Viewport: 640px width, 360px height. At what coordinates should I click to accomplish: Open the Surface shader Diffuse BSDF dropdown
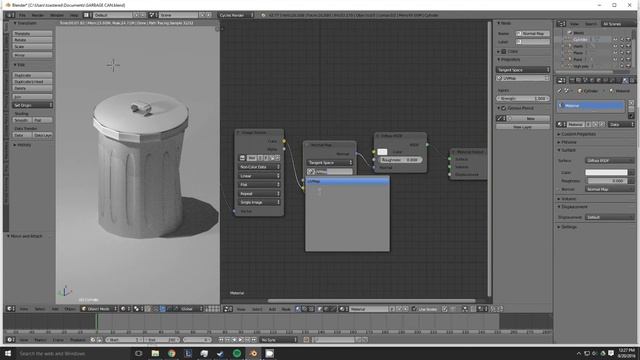[610, 160]
